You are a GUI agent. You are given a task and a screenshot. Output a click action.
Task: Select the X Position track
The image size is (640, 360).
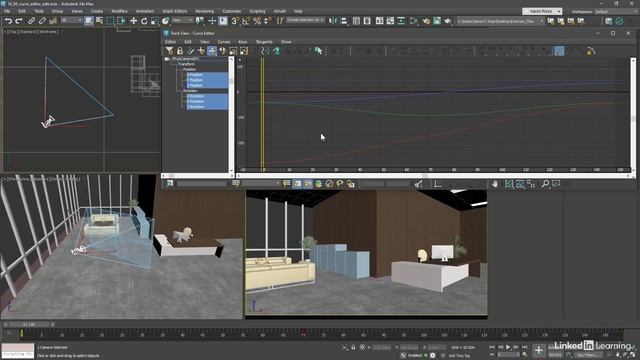point(207,75)
